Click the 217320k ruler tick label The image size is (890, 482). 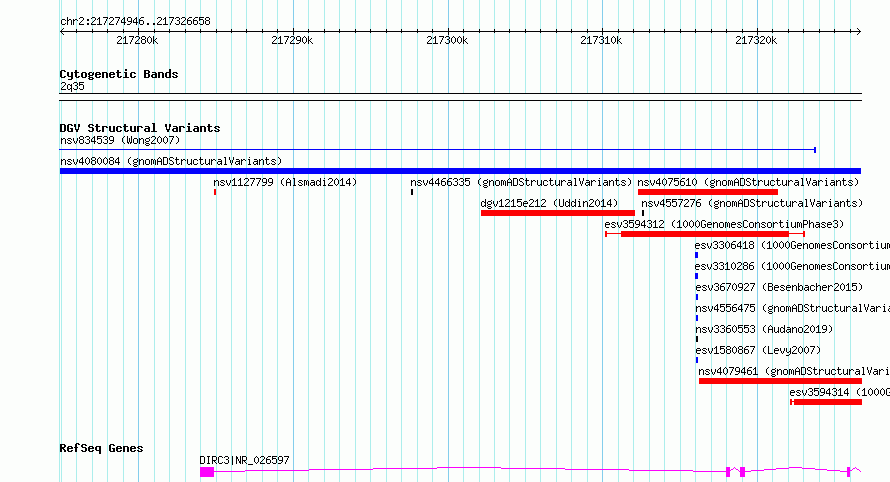point(756,40)
